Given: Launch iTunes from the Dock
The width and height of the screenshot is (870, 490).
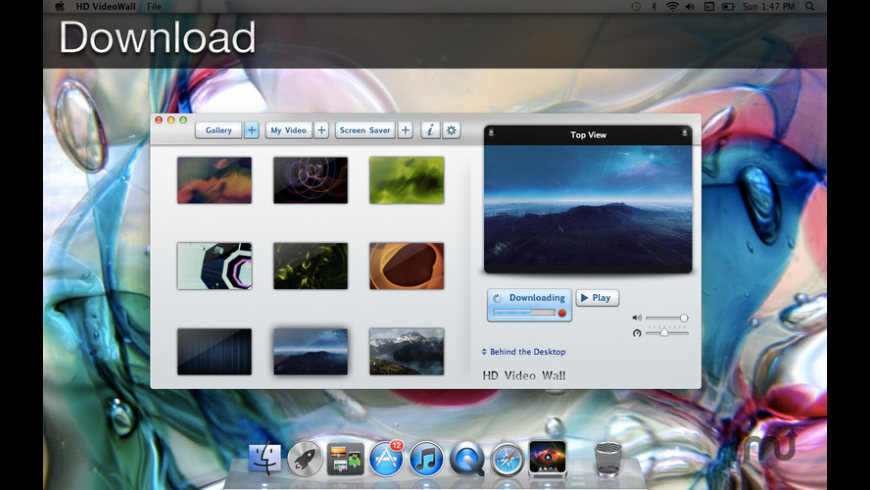Looking at the screenshot, I should coord(427,459).
